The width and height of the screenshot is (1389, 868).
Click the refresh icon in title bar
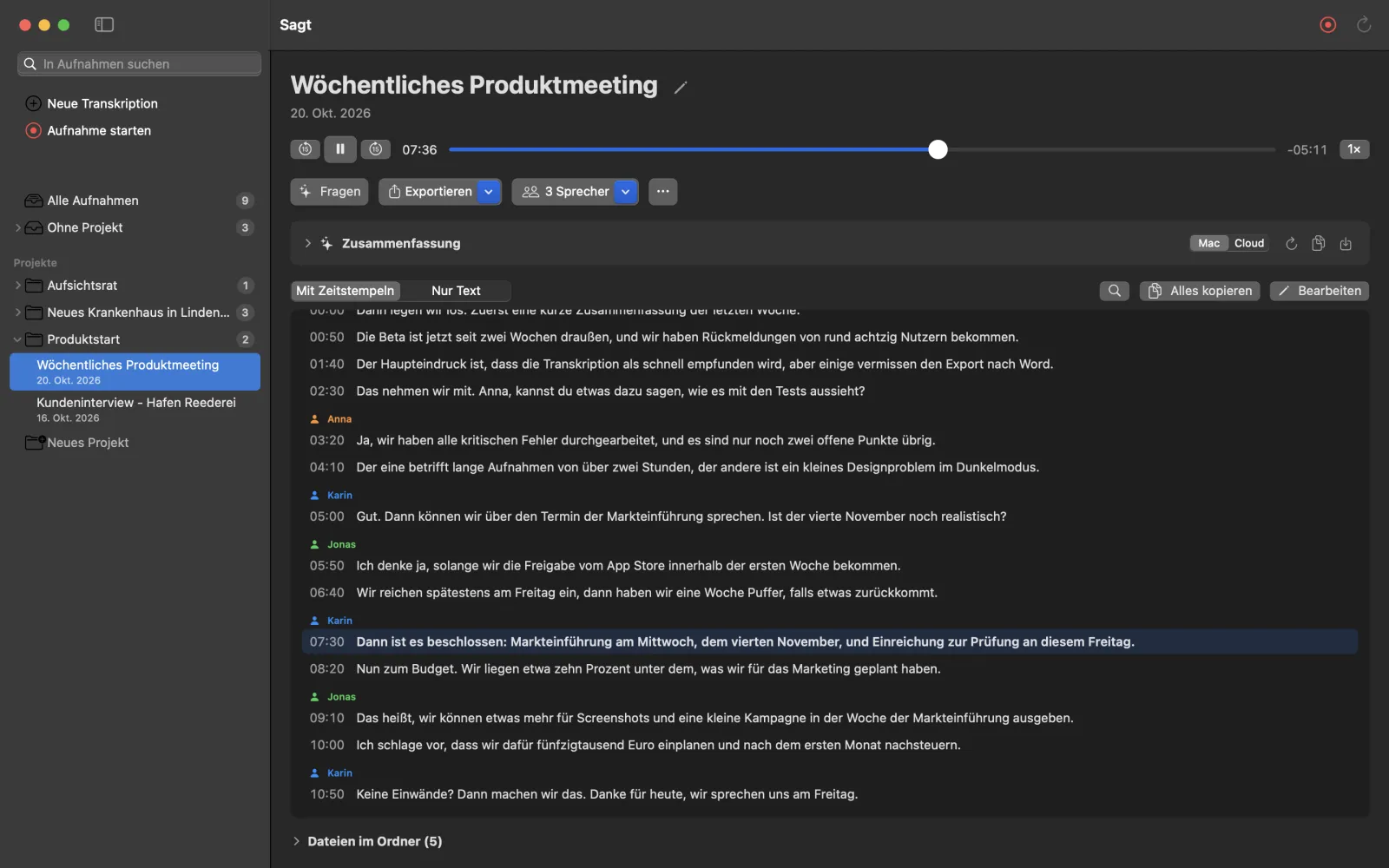pyautogui.click(x=1364, y=24)
